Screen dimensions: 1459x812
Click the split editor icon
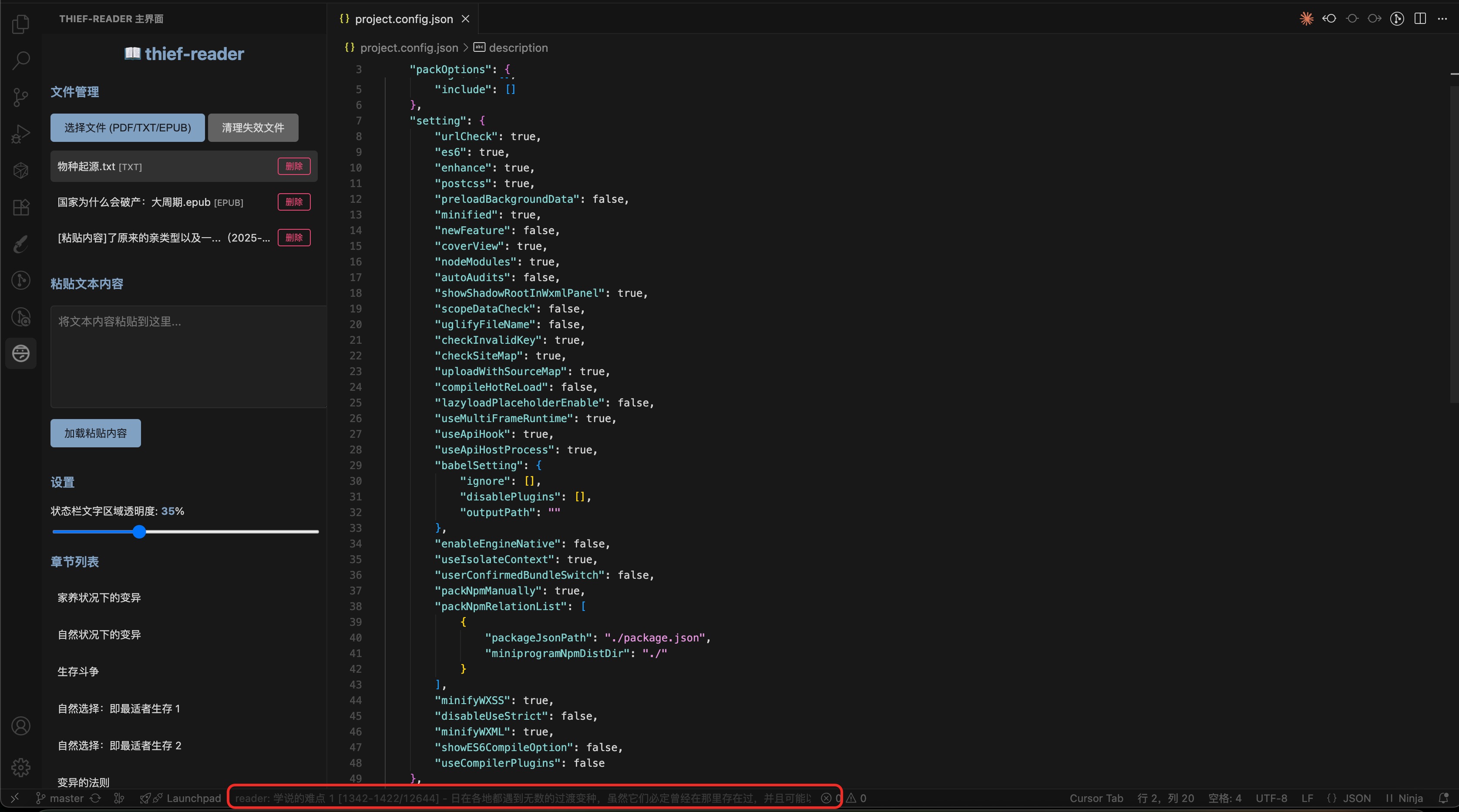pos(1420,19)
